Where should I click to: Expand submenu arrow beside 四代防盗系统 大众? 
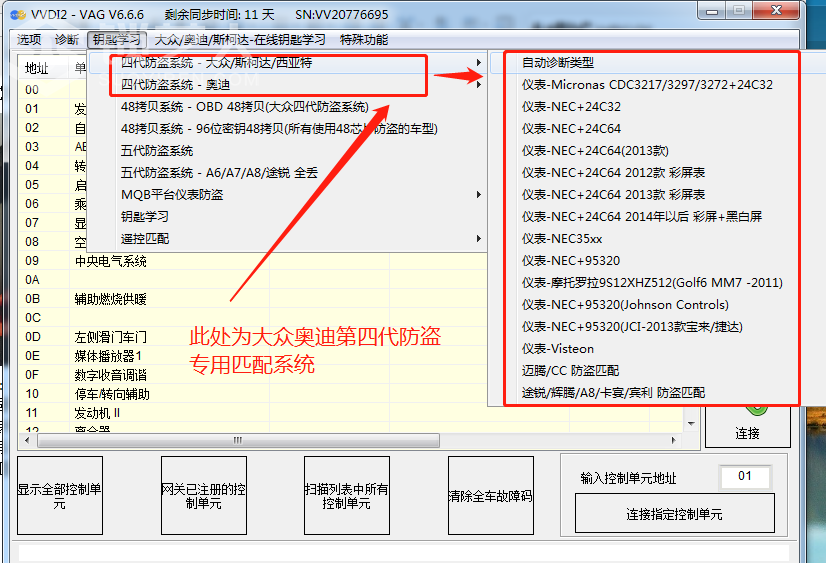478,63
